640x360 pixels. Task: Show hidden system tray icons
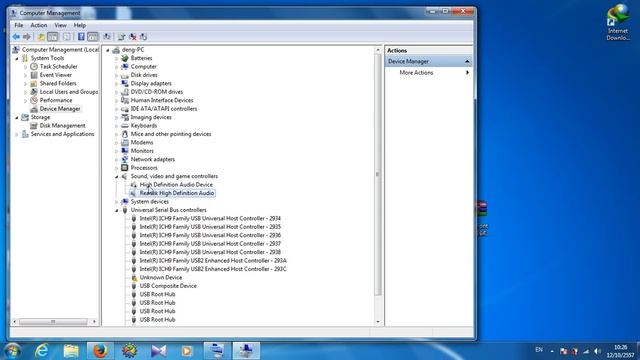point(552,351)
